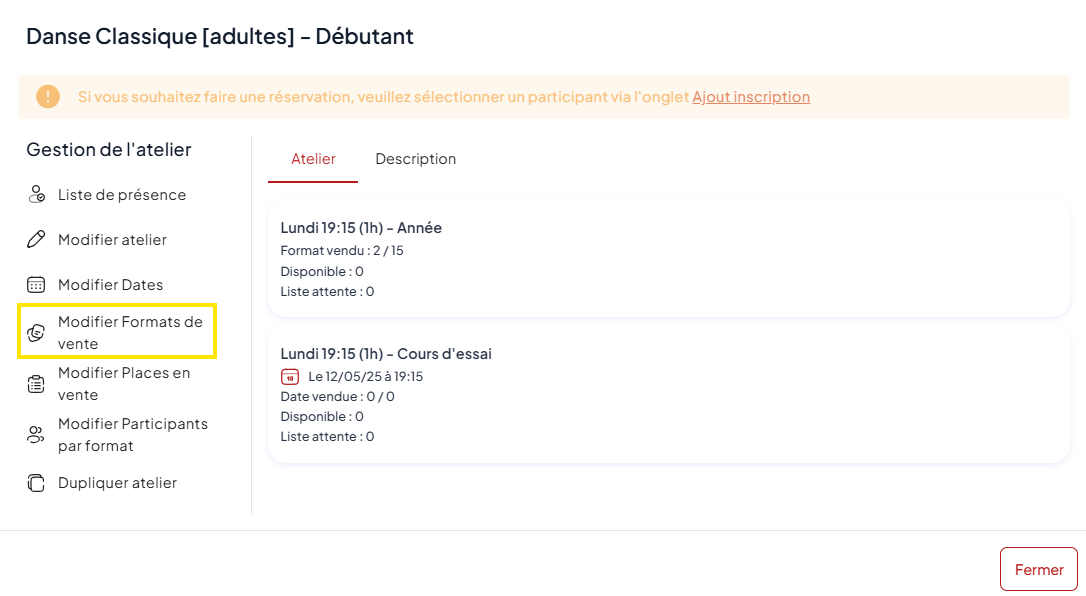This screenshot has height=596, width=1086.
Task: Open Liste de présence
Action: 122,195
